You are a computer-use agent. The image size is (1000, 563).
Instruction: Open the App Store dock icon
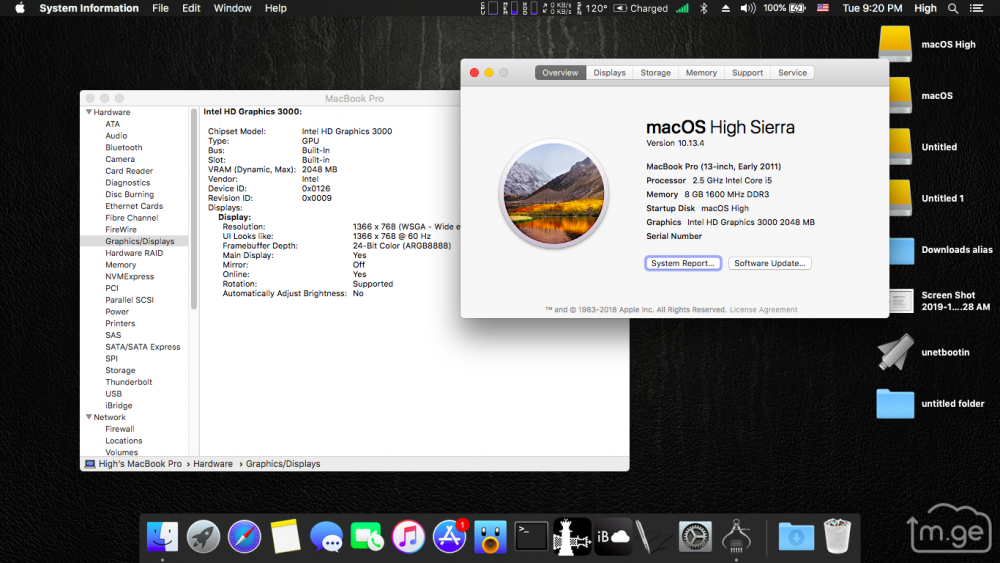449,537
